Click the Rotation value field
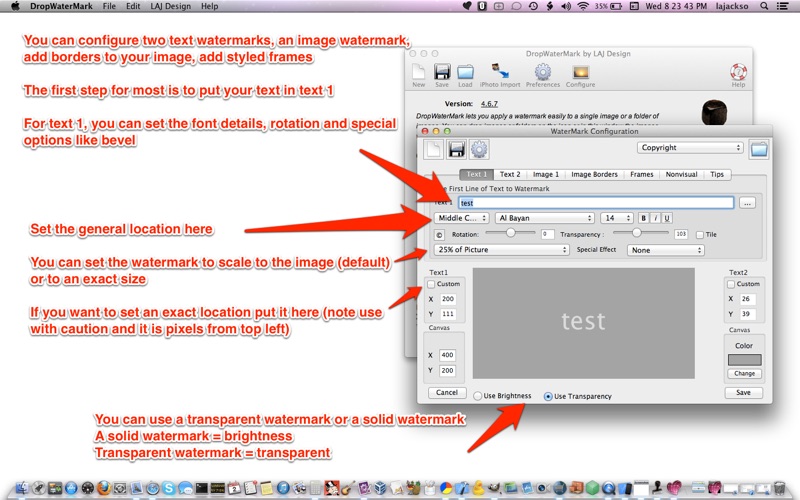 (x=547, y=234)
